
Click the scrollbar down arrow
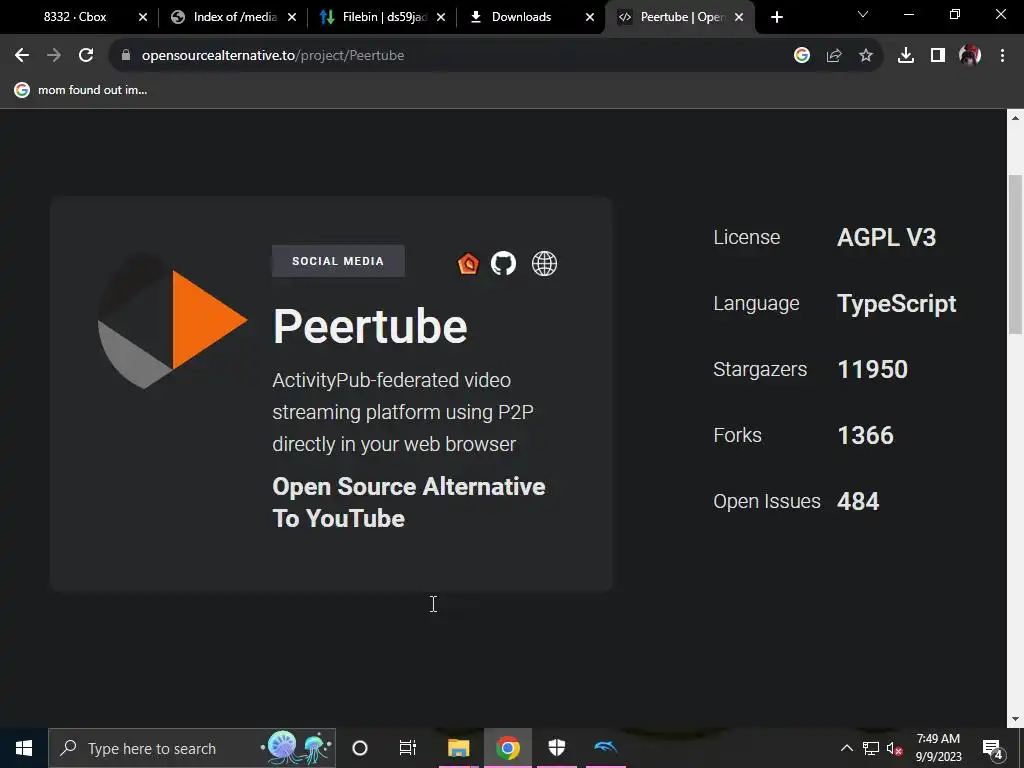[x=1015, y=720]
